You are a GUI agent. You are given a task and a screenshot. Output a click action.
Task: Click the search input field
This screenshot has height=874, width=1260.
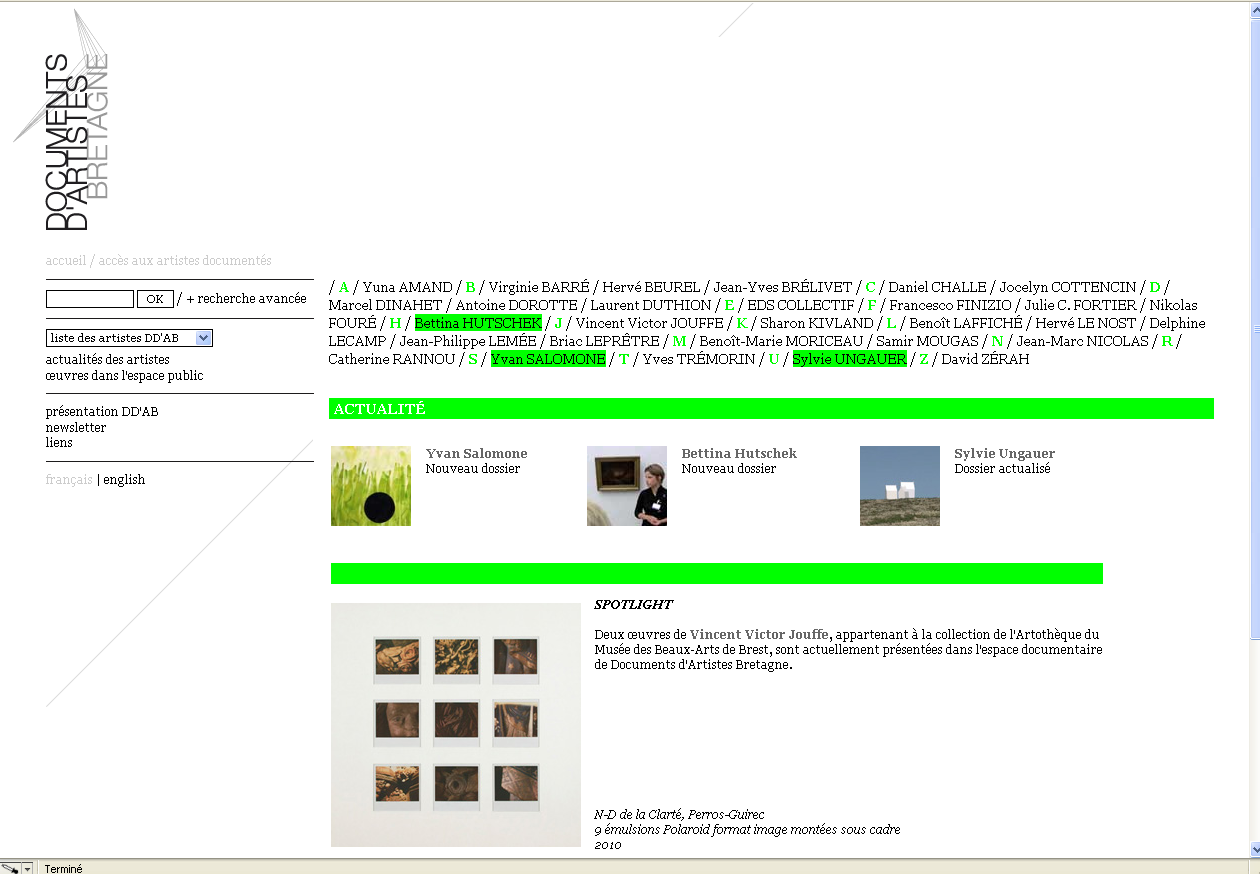pos(90,299)
